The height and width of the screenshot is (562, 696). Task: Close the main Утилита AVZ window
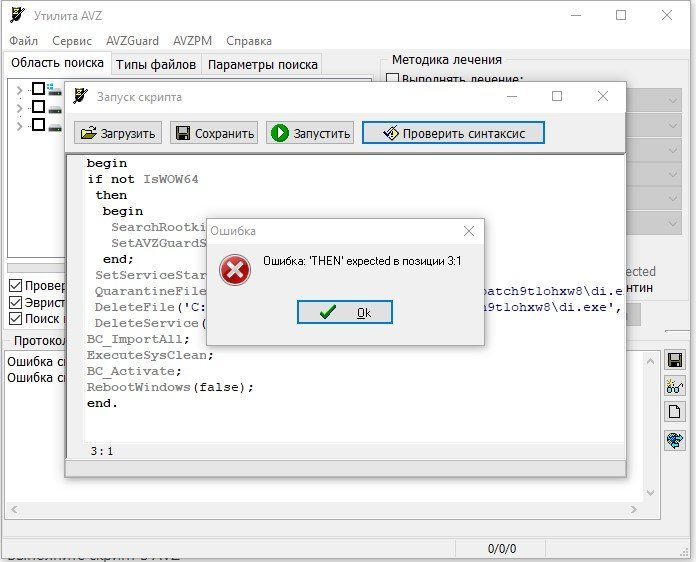pyautogui.click(x=667, y=16)
